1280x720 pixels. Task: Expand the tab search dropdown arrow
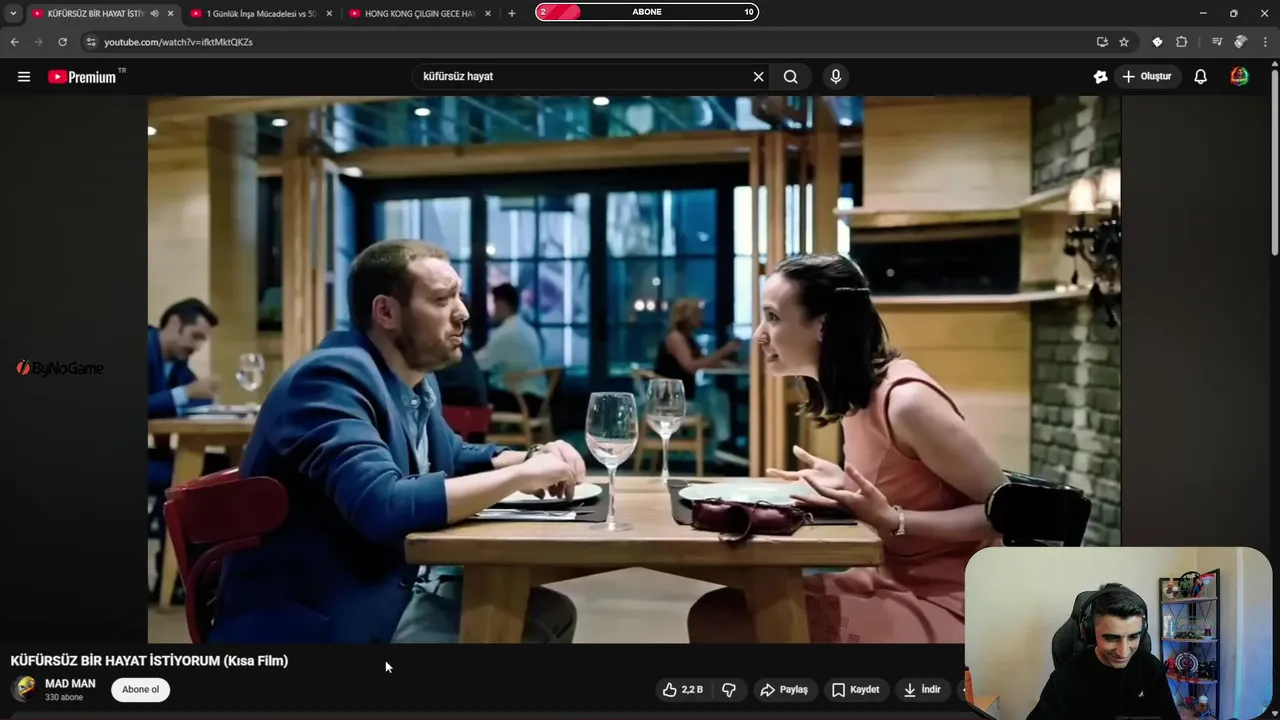click(13, 13)
